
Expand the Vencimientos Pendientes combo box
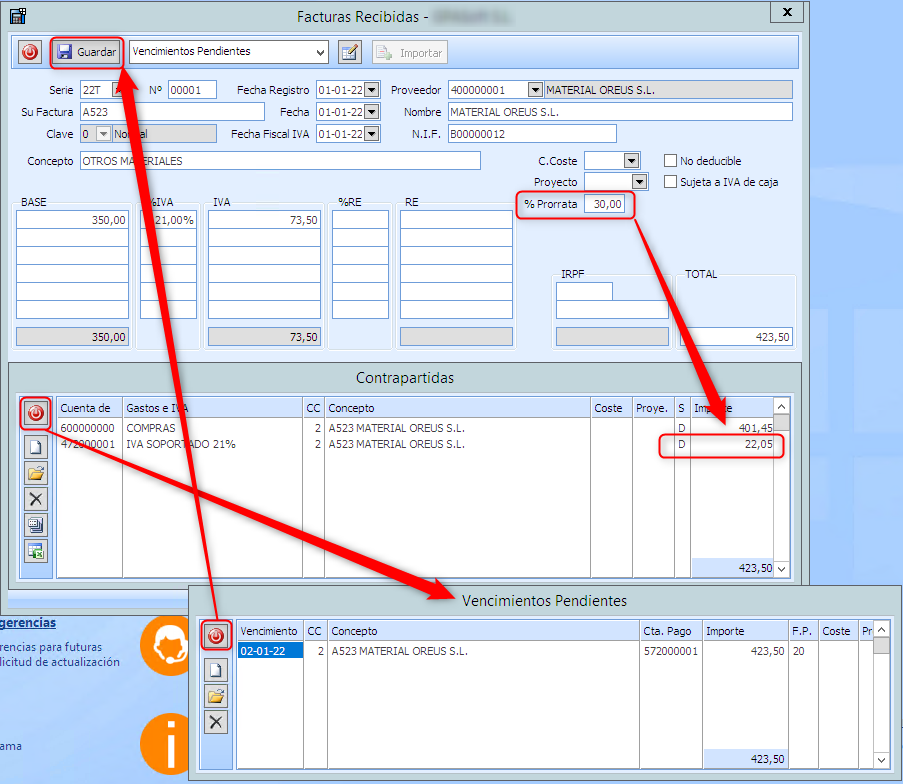click(320, 52)
